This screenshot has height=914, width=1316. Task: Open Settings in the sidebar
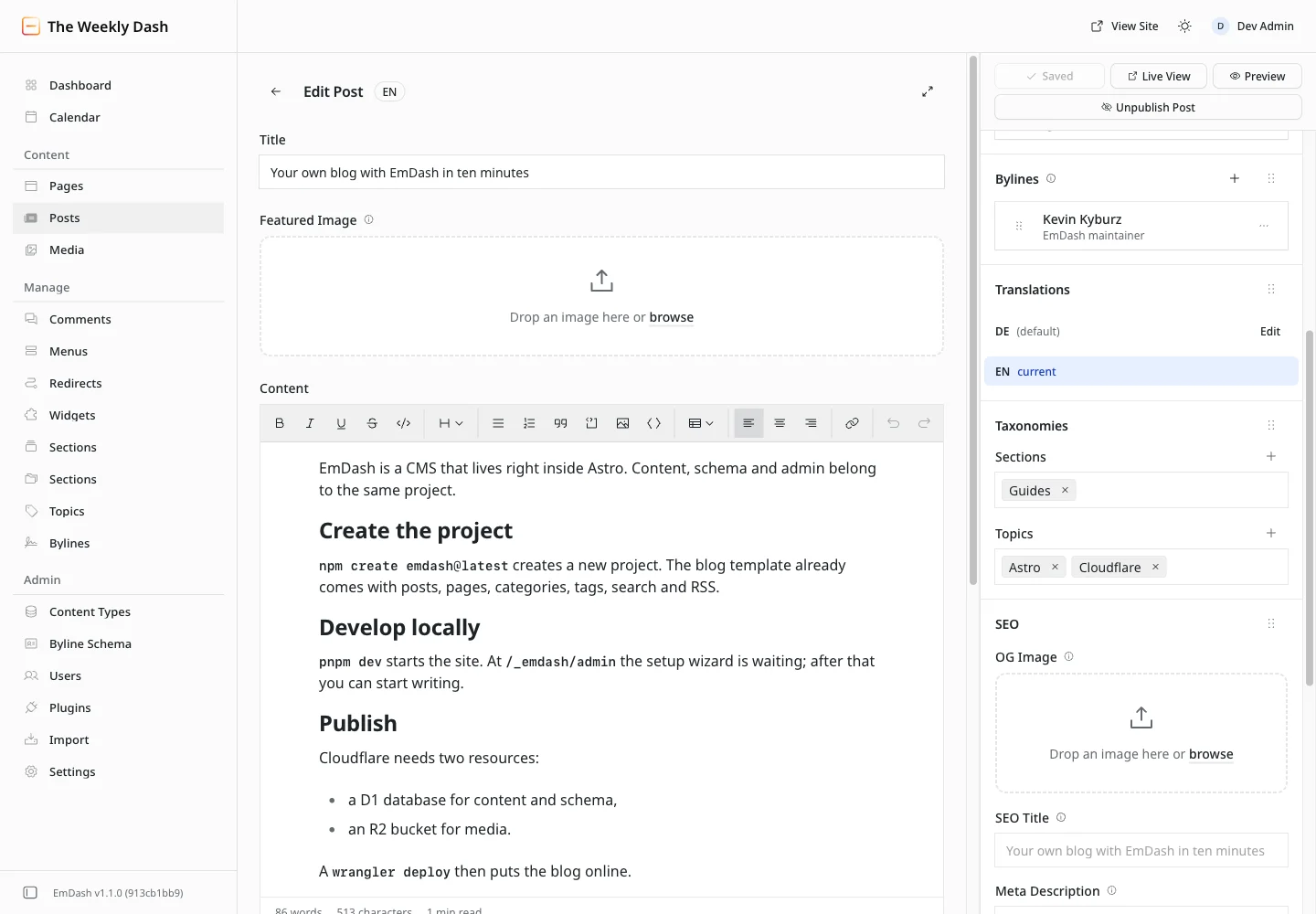118,771
